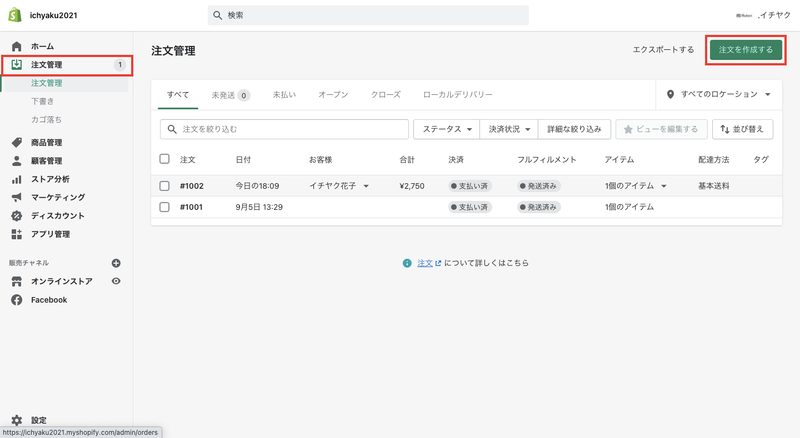Click the 販売チャネル section label

coord(29,263)
